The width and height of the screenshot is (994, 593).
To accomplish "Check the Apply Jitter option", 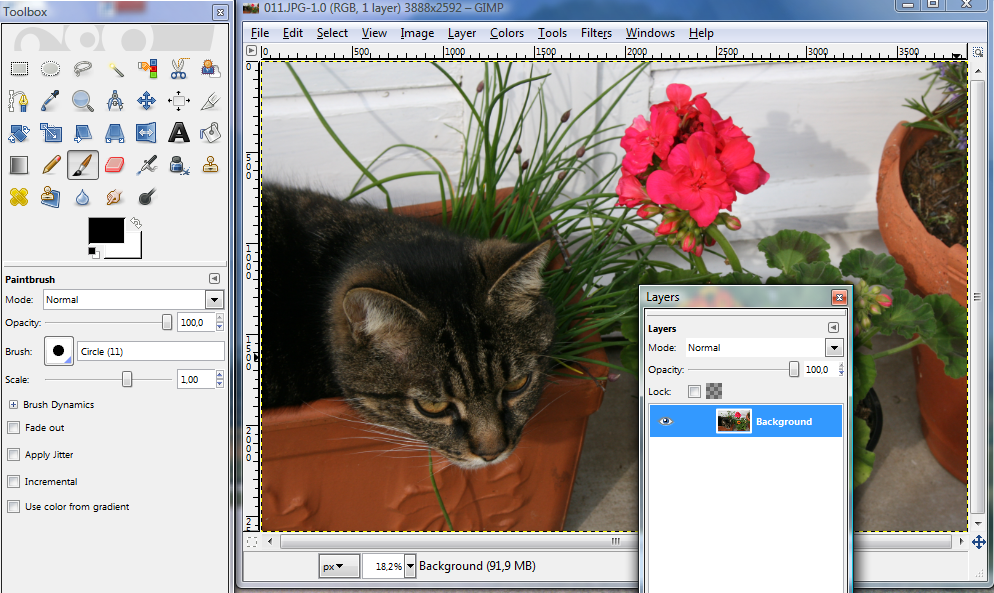I will pyautogui.click(x=14, y=454).
